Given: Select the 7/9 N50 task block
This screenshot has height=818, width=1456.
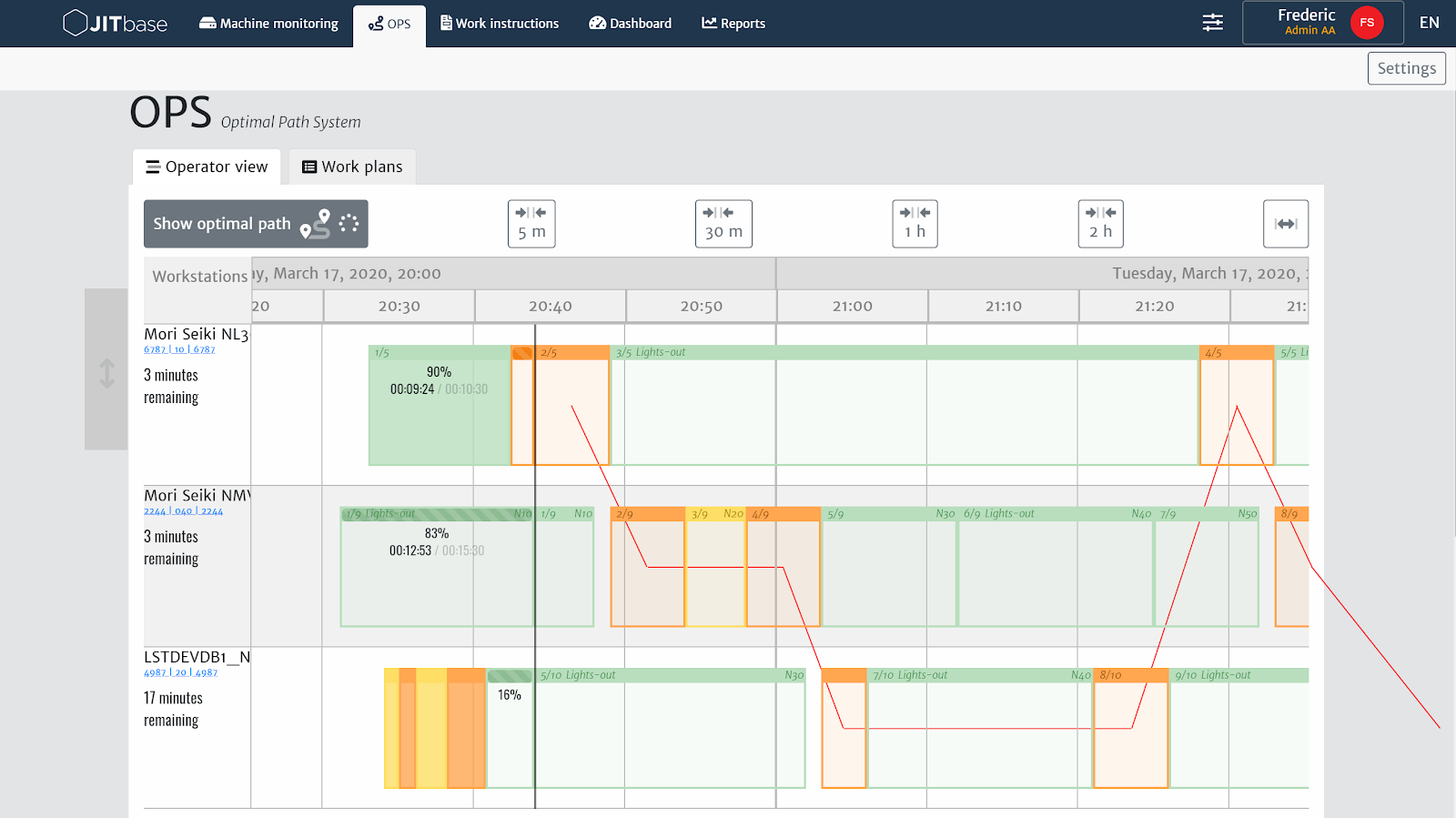Looking at the screenshot, I should [x=1208, y=567].
